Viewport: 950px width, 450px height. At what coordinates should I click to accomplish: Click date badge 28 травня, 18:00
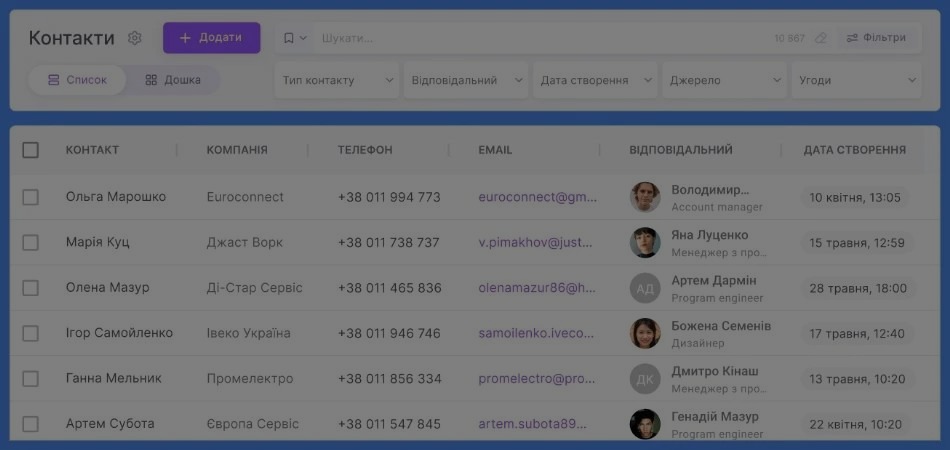coord(858,288)
